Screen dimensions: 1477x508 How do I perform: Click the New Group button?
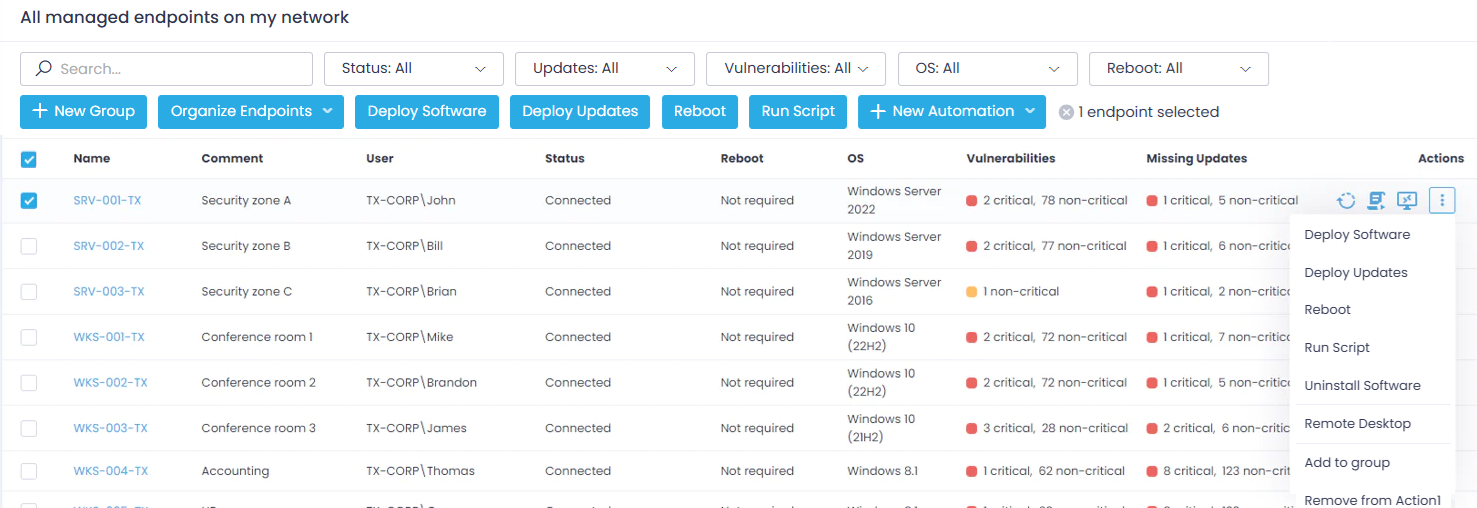tap(84, 112)
